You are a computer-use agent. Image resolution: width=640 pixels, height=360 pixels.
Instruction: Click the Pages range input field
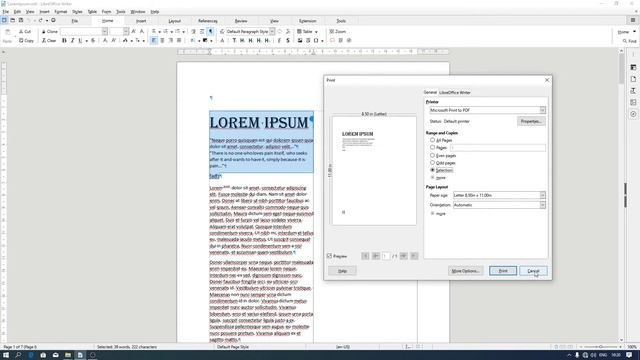click(x=498, y=148)
